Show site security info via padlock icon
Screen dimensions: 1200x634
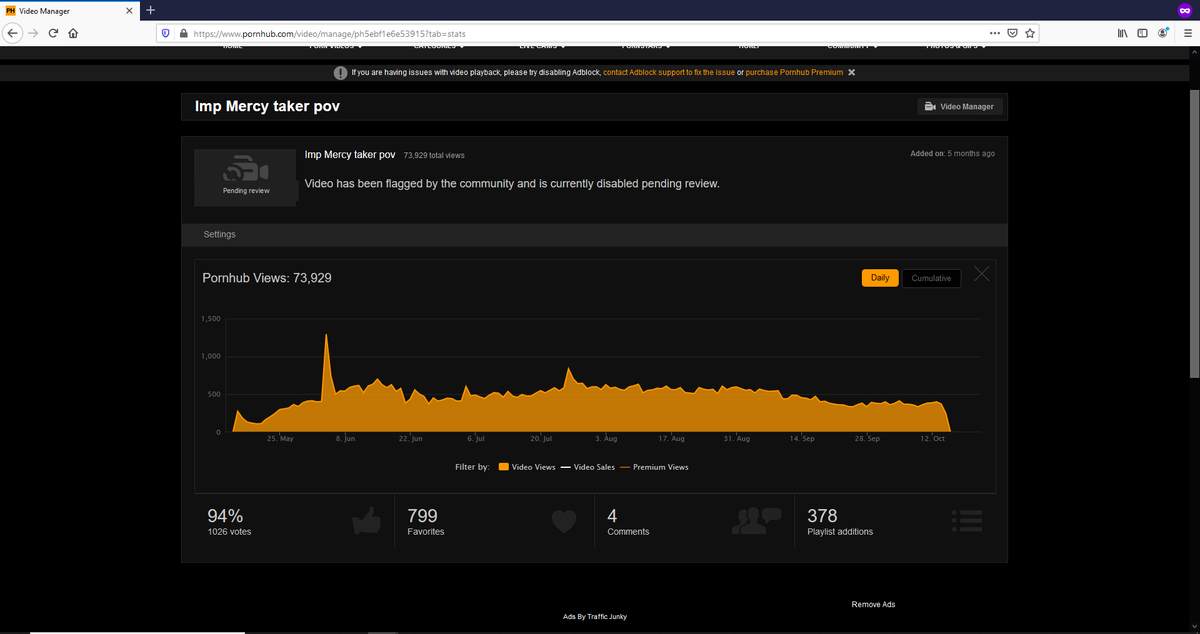(183, 33)
